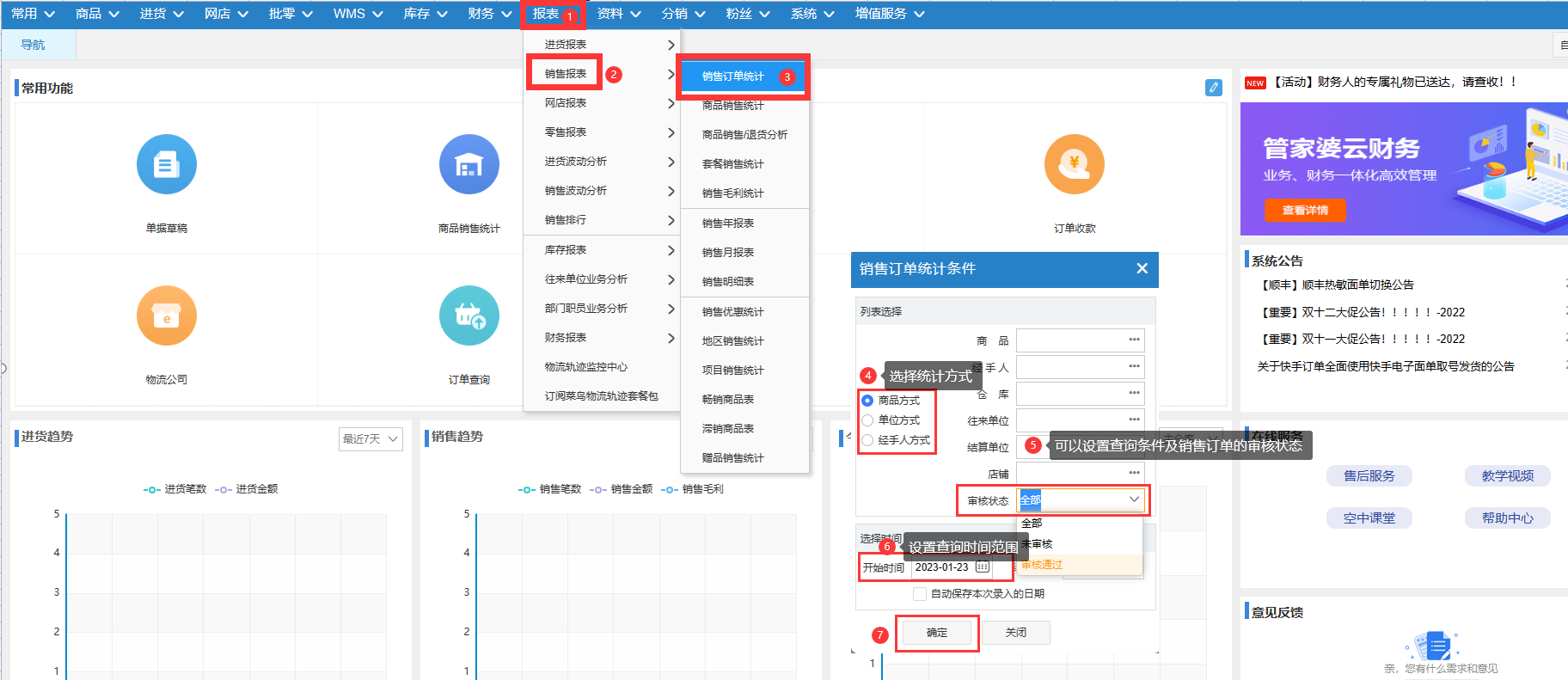Click the ellipsis button in 商品 field
This screenshot has height=680, width=1568.
[x=1134, y=340]
